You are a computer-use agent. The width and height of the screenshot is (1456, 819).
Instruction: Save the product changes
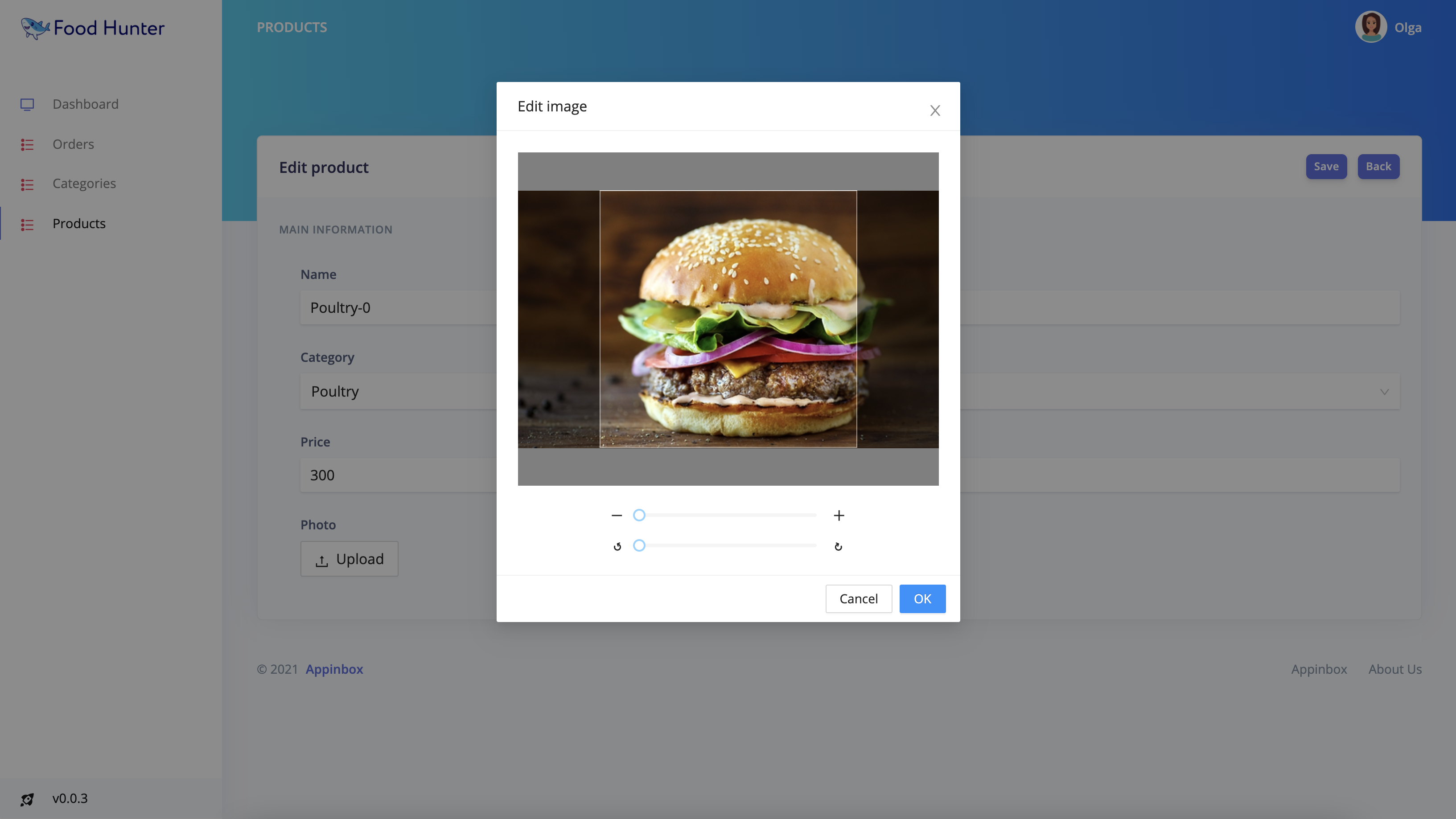click(x=1326, y=166)
